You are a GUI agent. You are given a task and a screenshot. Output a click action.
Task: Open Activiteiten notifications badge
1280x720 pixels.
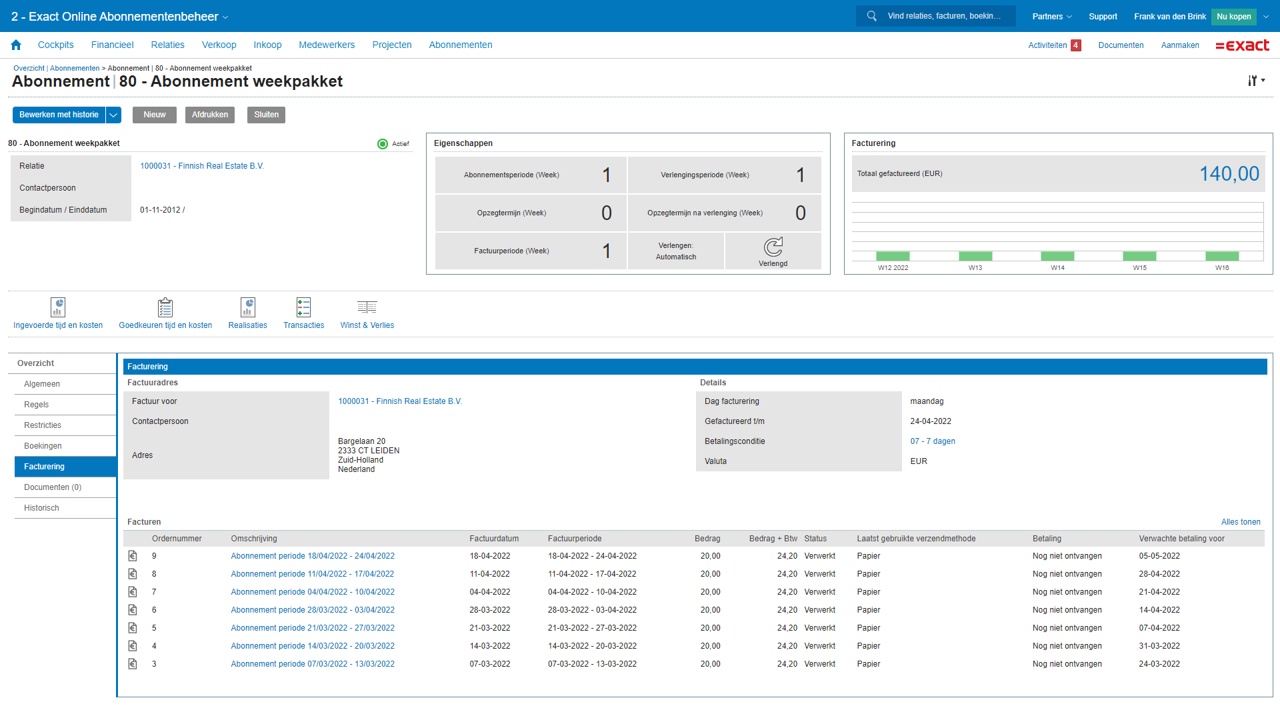tap(1075, 45)
